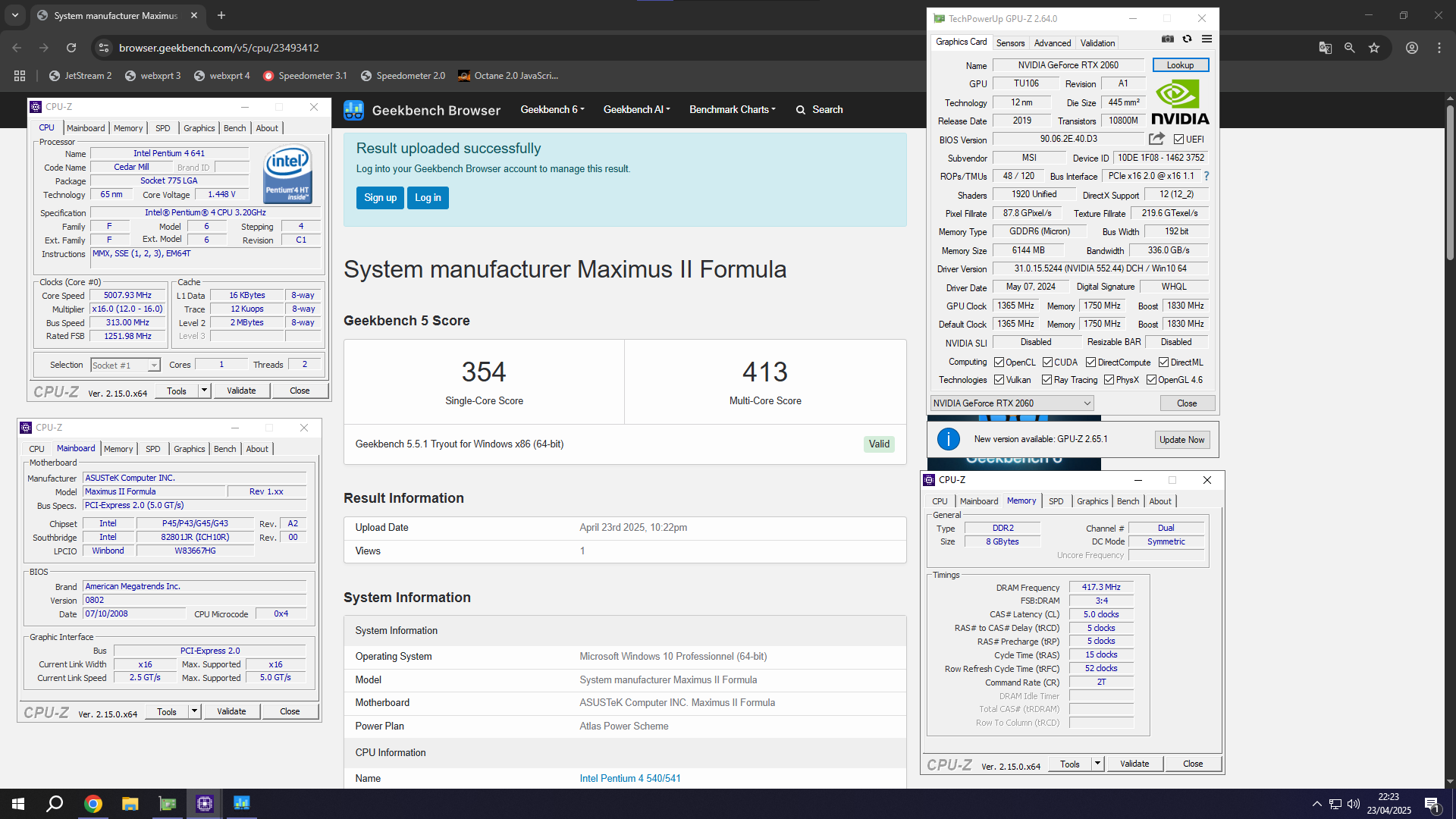
Task: Click the CPU-Z taskbar icon
Action: [205, 804]
